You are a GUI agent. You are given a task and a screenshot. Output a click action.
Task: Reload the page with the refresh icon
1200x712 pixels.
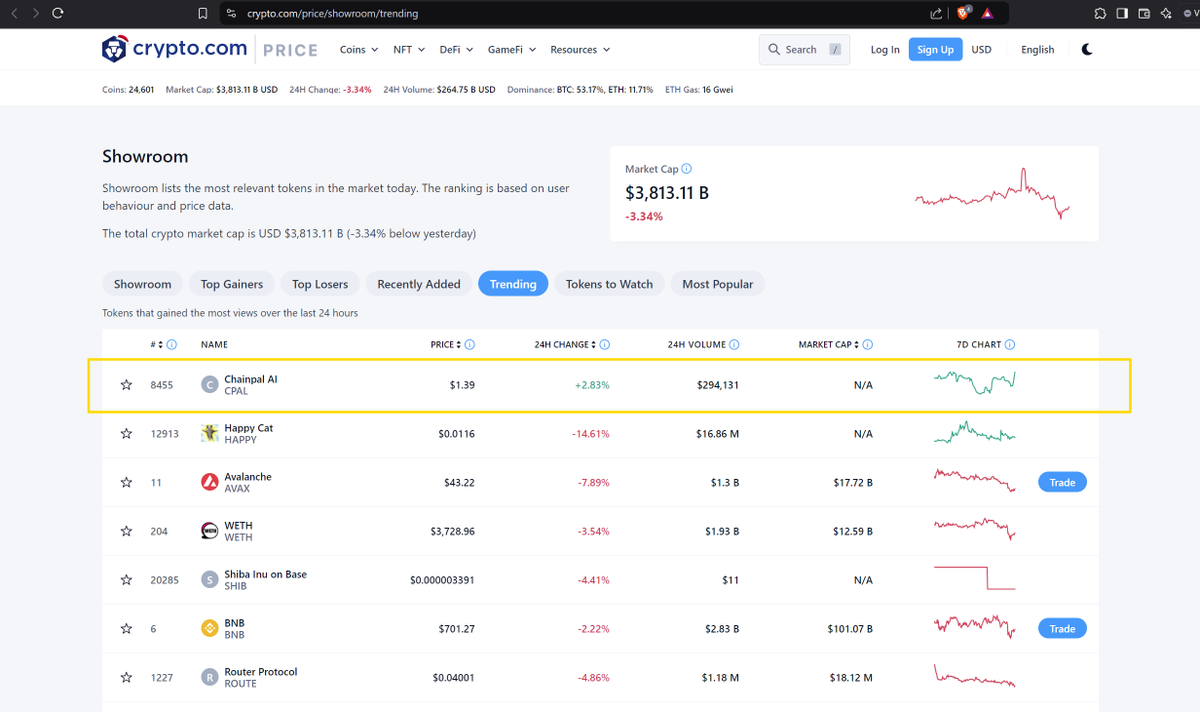coord(58,13)
